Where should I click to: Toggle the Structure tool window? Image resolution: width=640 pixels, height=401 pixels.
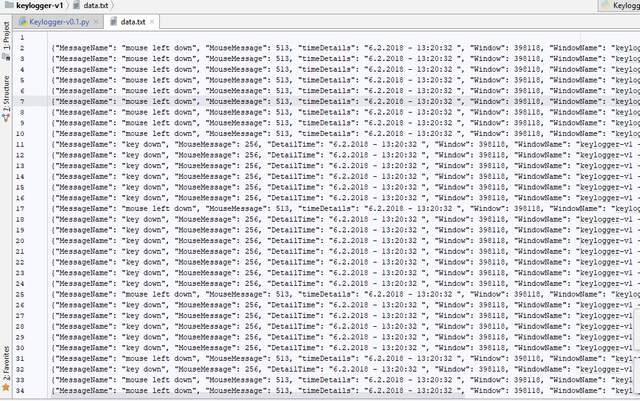pyautogui.click(x=6, y=98)
